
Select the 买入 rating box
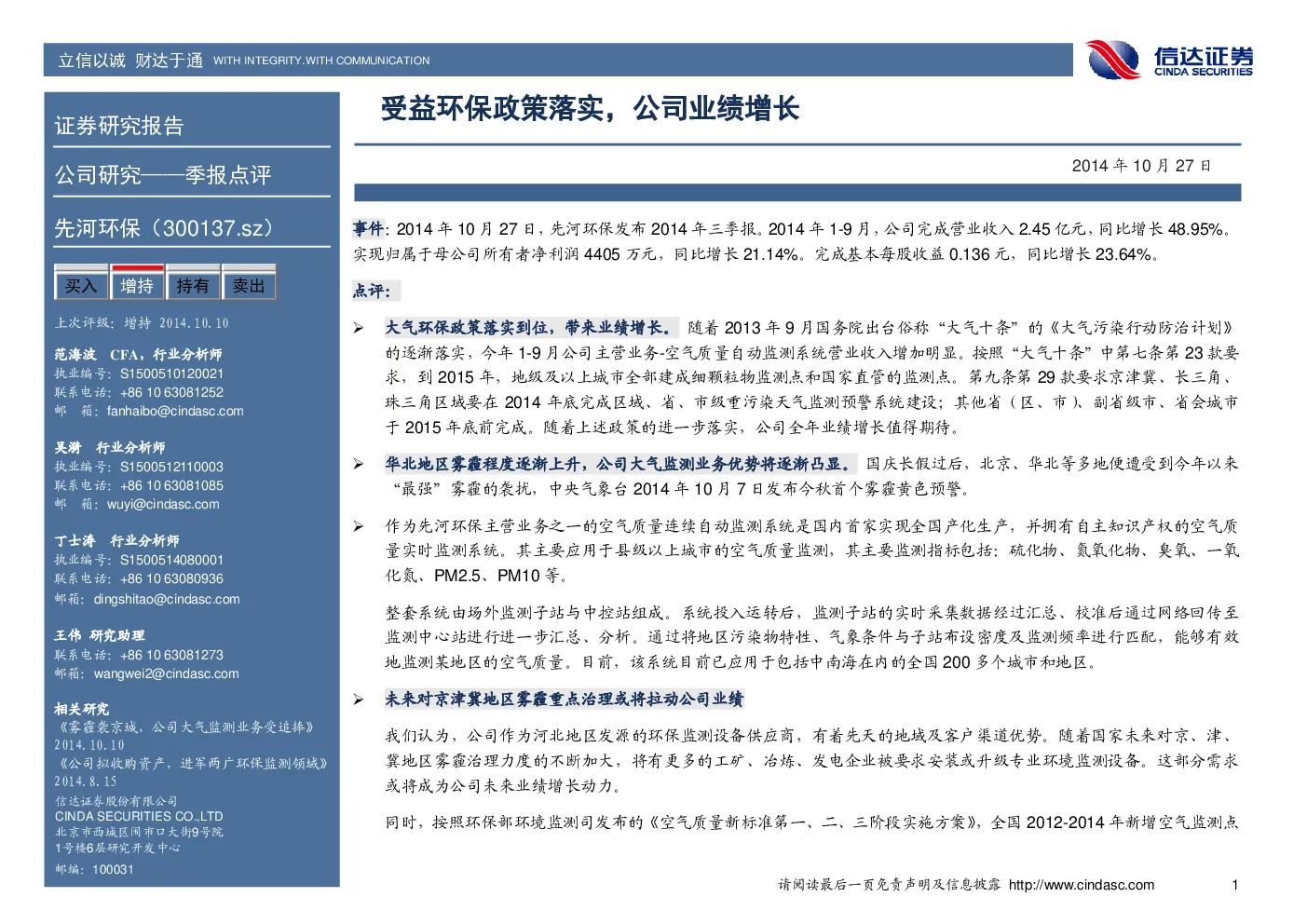pos(81,285)
